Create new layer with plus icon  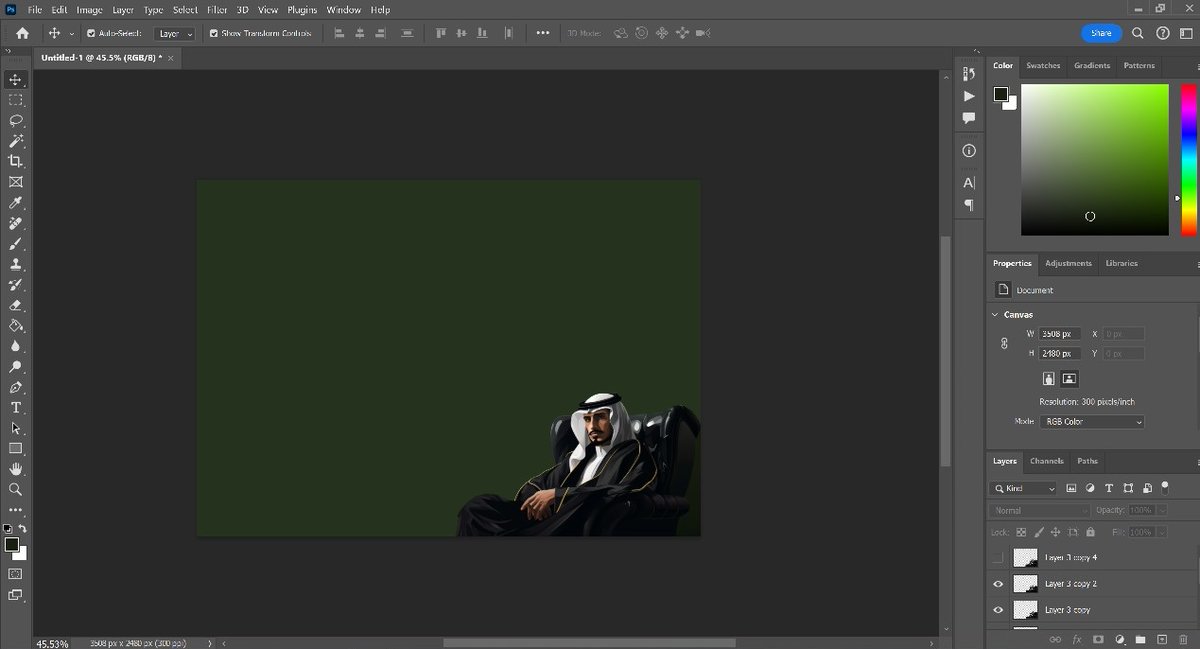[x=1161, y=639]
